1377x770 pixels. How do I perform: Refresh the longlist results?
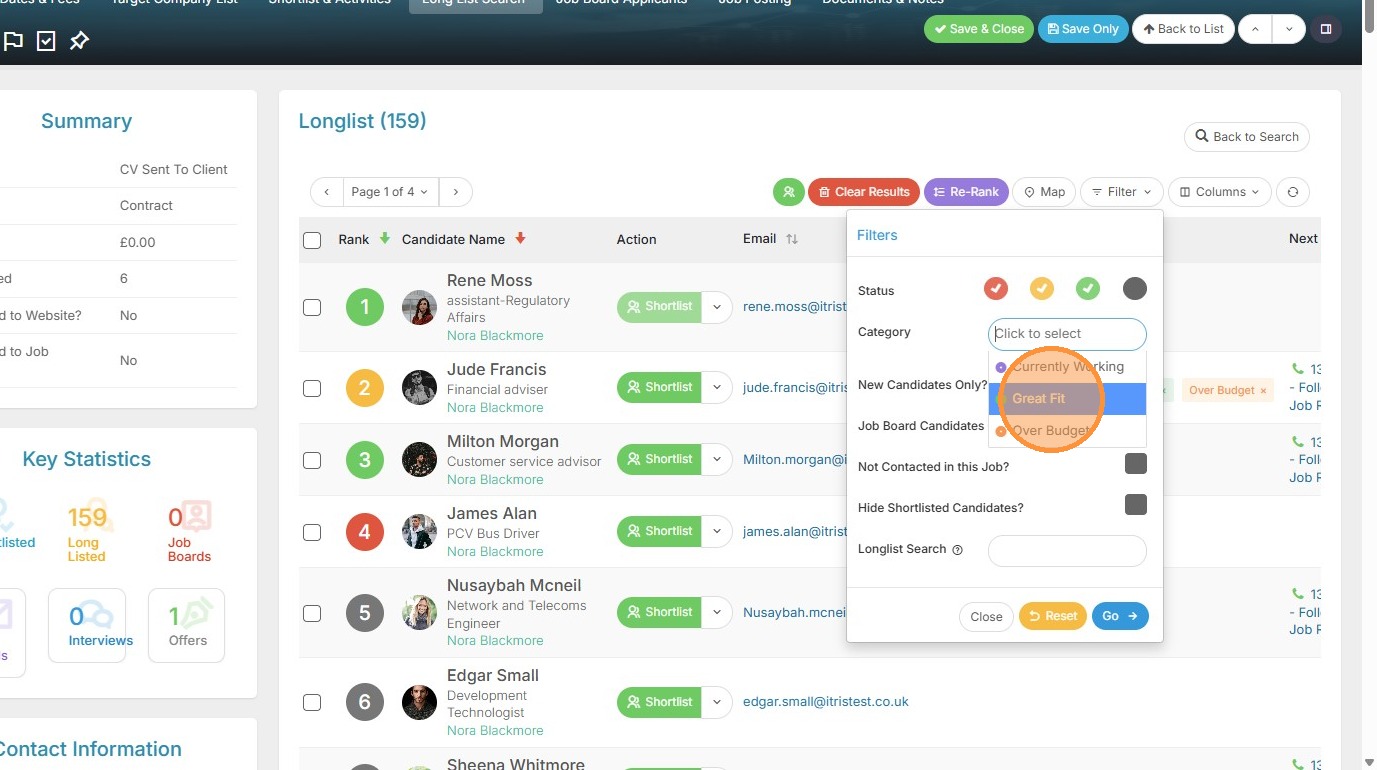pyautogui.click(x=1293, y=192)
